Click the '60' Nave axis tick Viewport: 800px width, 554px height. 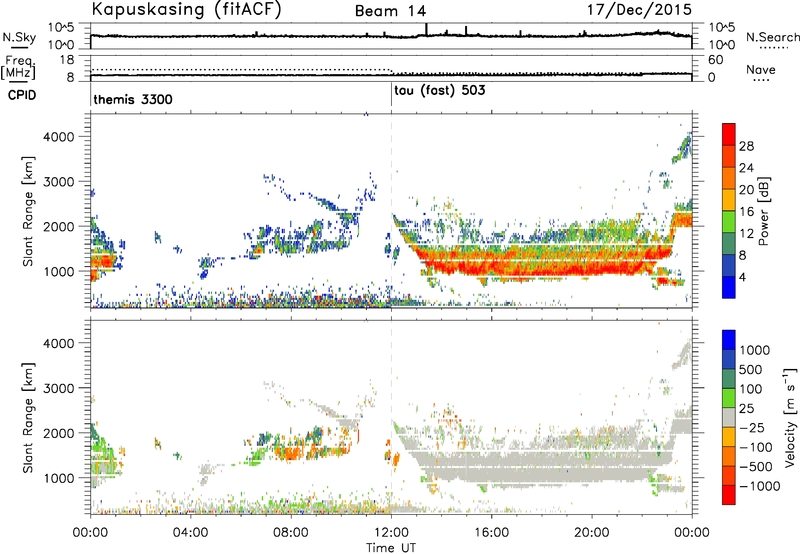tap(715, 60)
